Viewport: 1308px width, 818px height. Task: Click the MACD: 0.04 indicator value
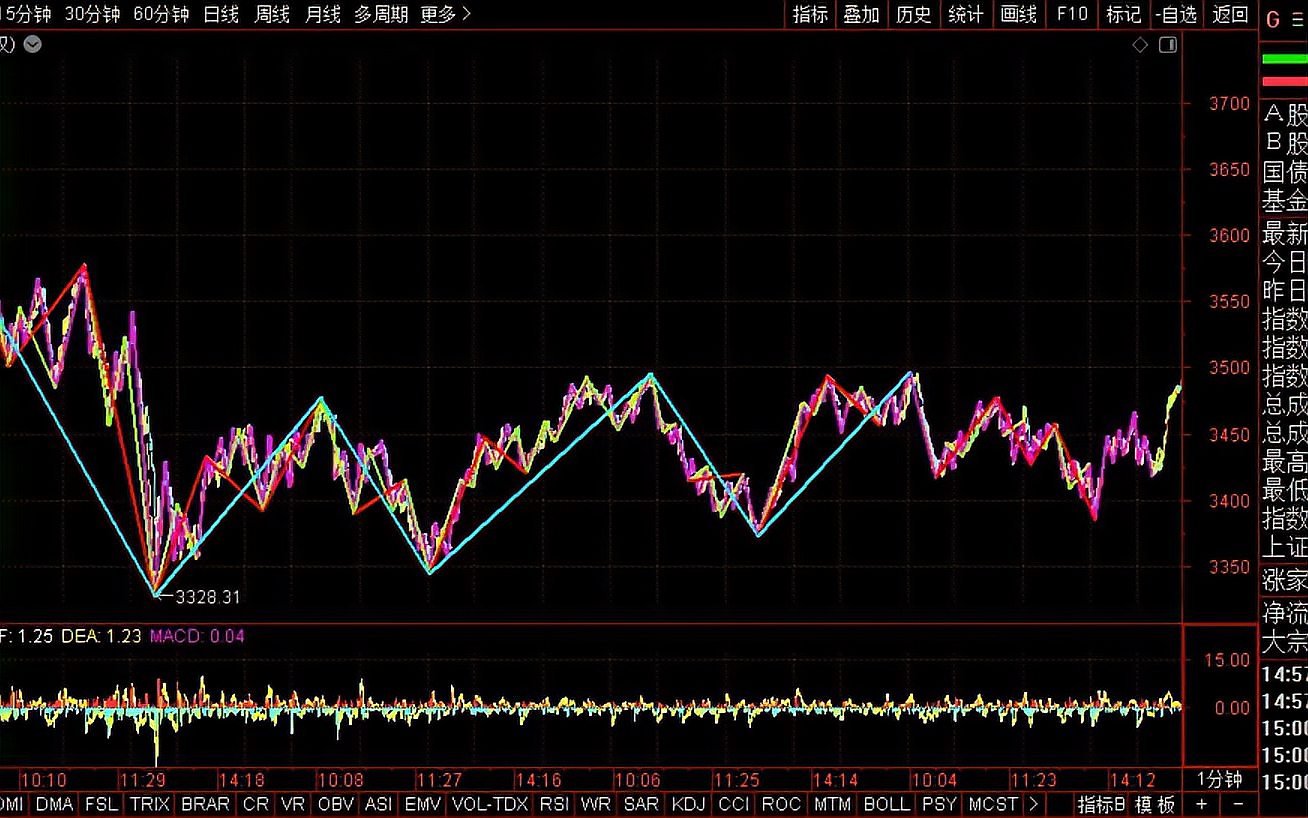tap(197, 636)
